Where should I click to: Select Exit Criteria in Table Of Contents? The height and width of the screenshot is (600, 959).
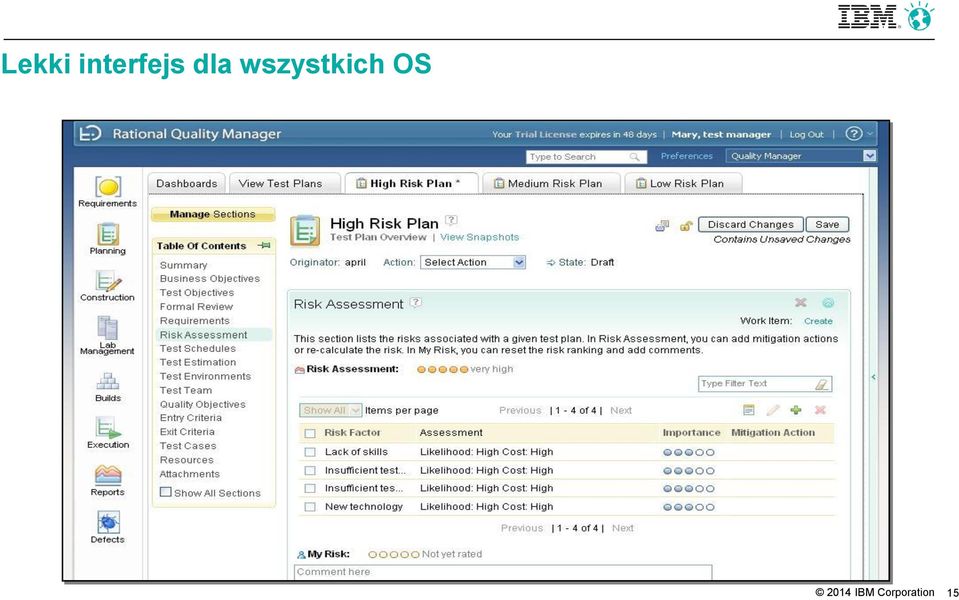point(187,432)
